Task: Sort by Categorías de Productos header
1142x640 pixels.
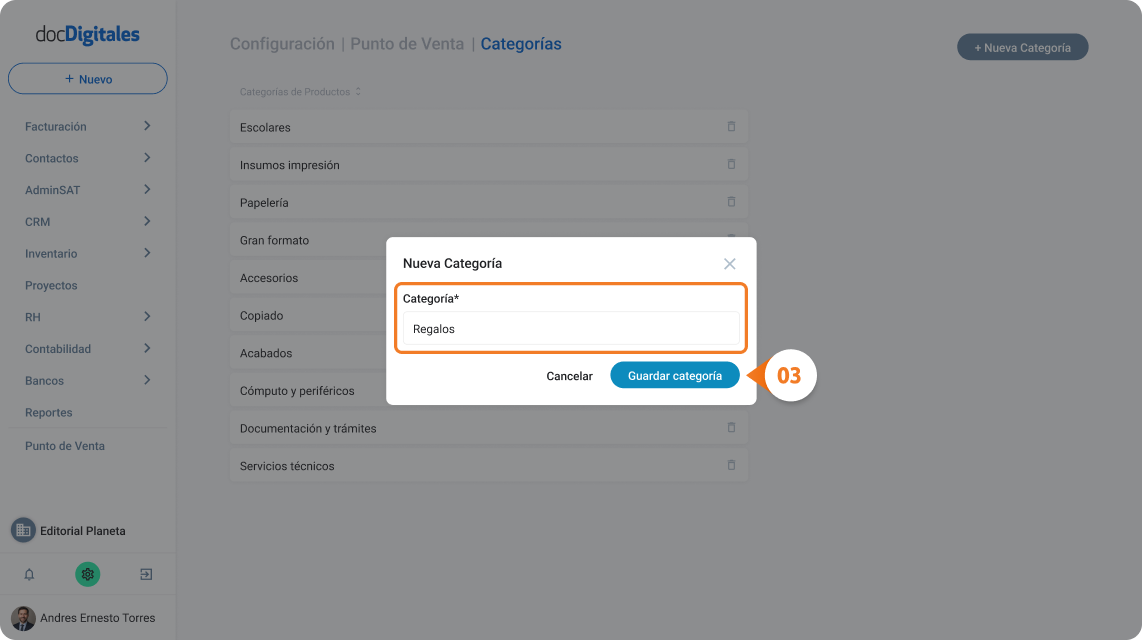Action: tap(300, 92)
